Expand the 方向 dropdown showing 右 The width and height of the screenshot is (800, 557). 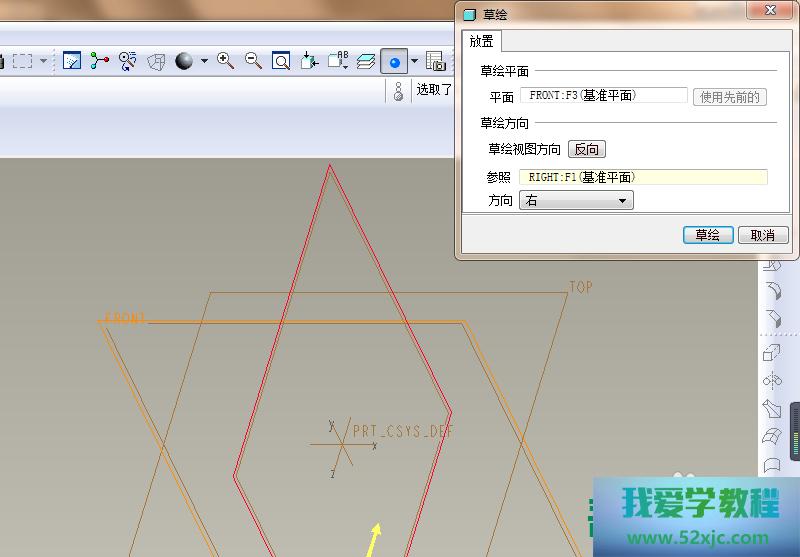[x=576, y=201]
